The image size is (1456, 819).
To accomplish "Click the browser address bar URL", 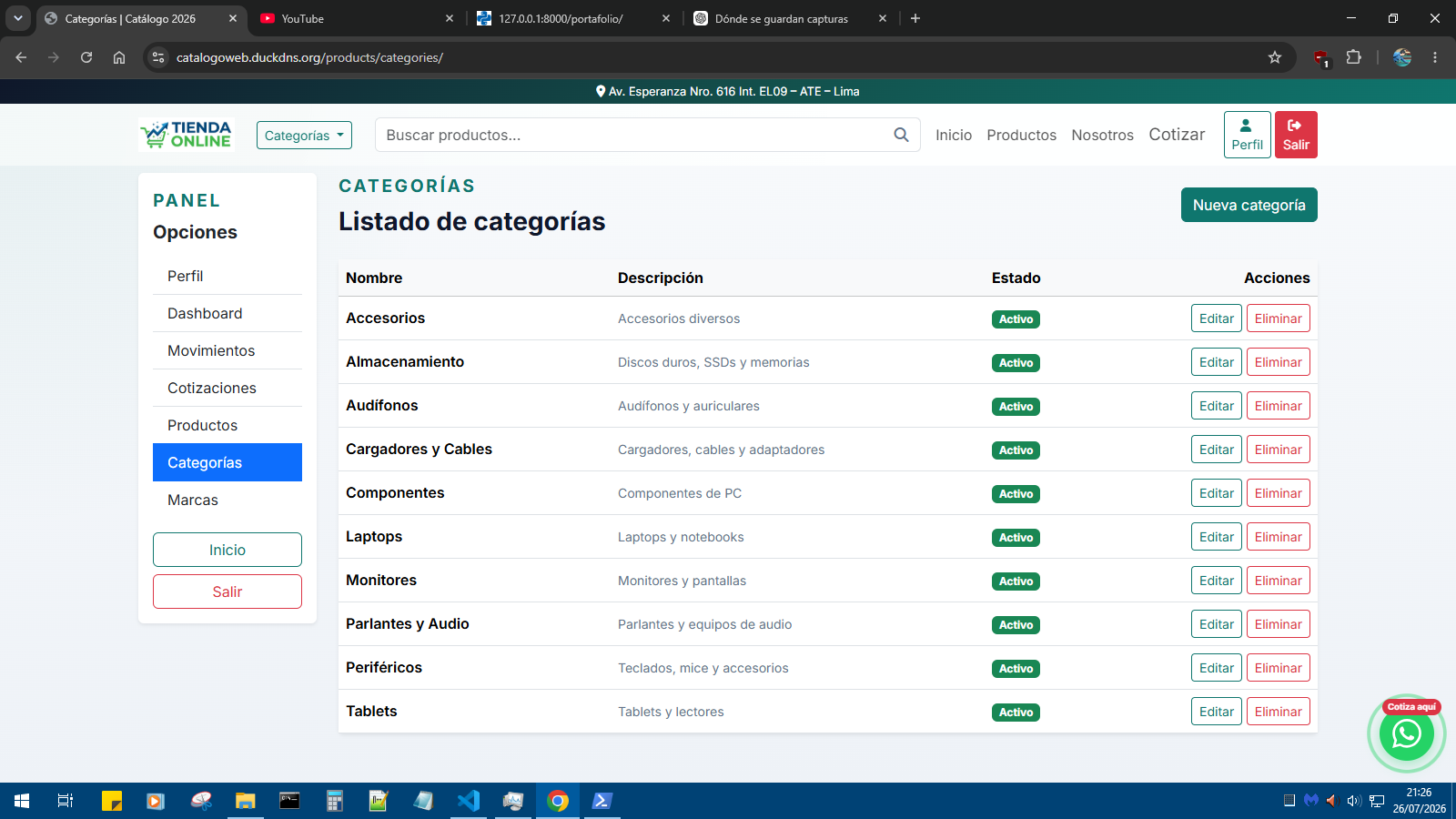I will pos(309,57).
